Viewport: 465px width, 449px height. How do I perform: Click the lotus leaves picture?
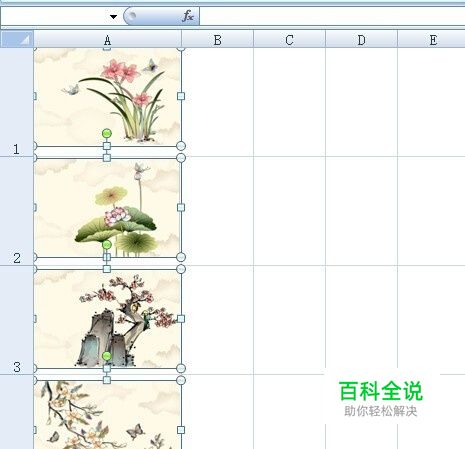tap(107, 208)
